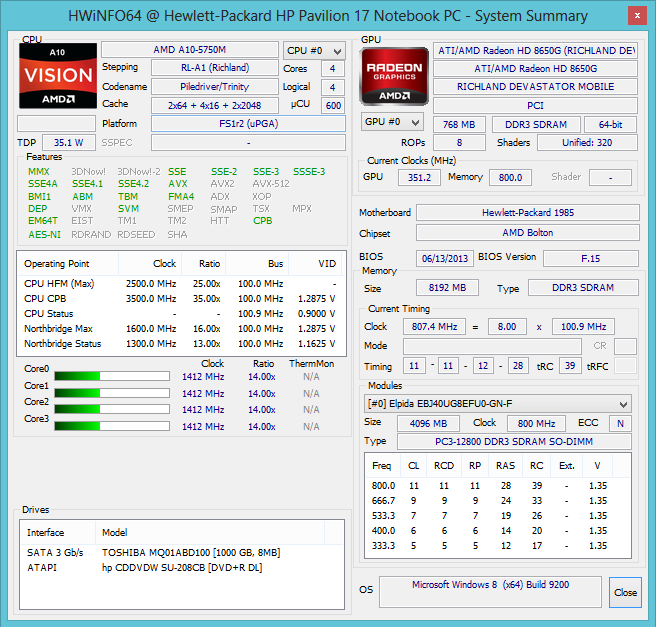Viewport: 656px width, 627px height.
Task: Close the System Summary window with X
Action: pos(637,16)
